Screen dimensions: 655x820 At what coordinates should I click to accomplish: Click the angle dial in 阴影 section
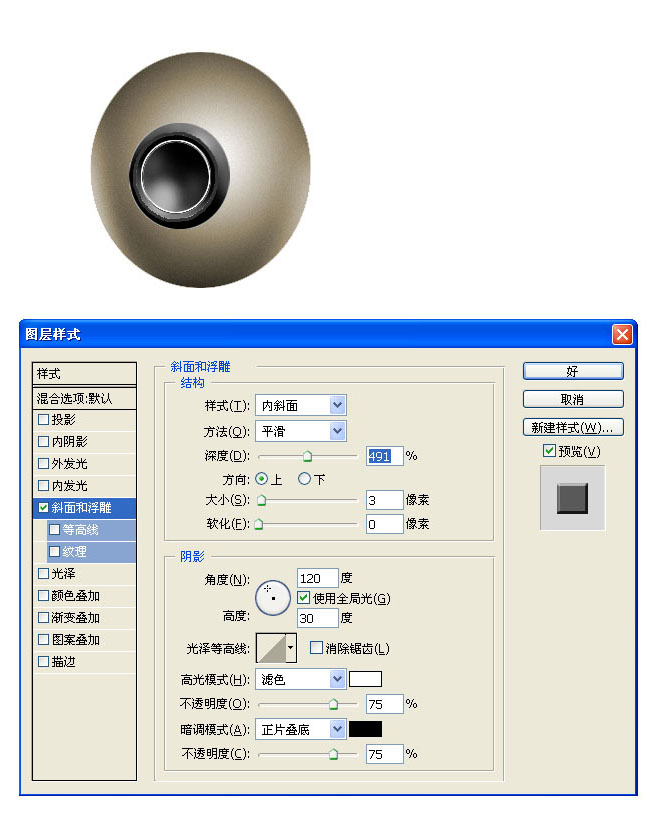(x=273, y=598)
